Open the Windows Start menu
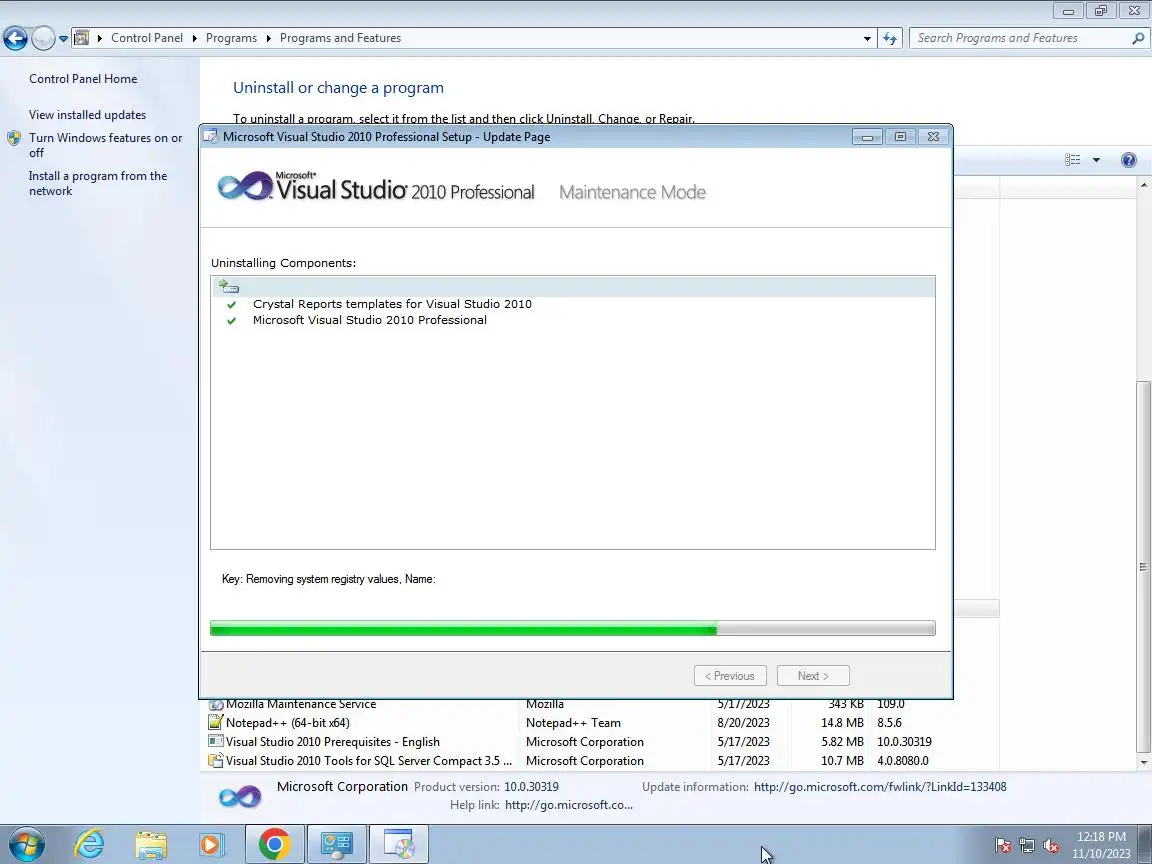 pos(27,844)
